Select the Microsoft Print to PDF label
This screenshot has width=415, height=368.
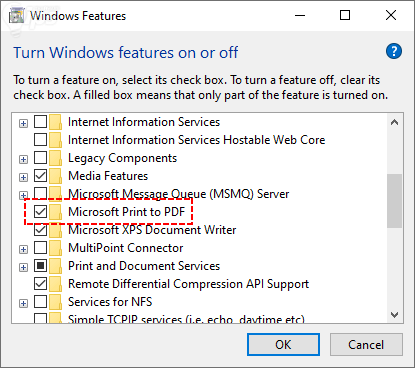[x=127, y=212]
